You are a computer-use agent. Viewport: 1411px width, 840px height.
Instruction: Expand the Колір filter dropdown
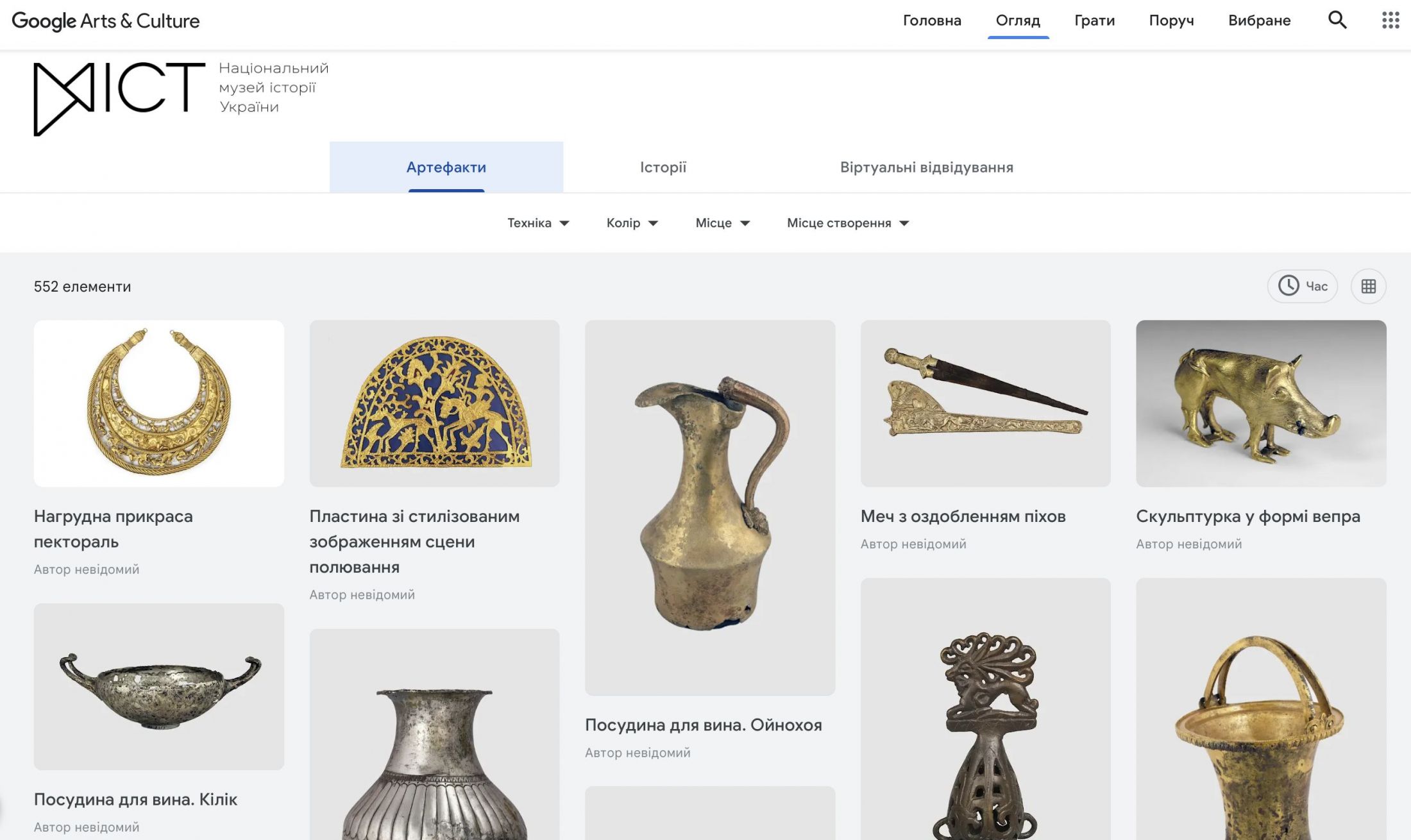coord(632,223)
